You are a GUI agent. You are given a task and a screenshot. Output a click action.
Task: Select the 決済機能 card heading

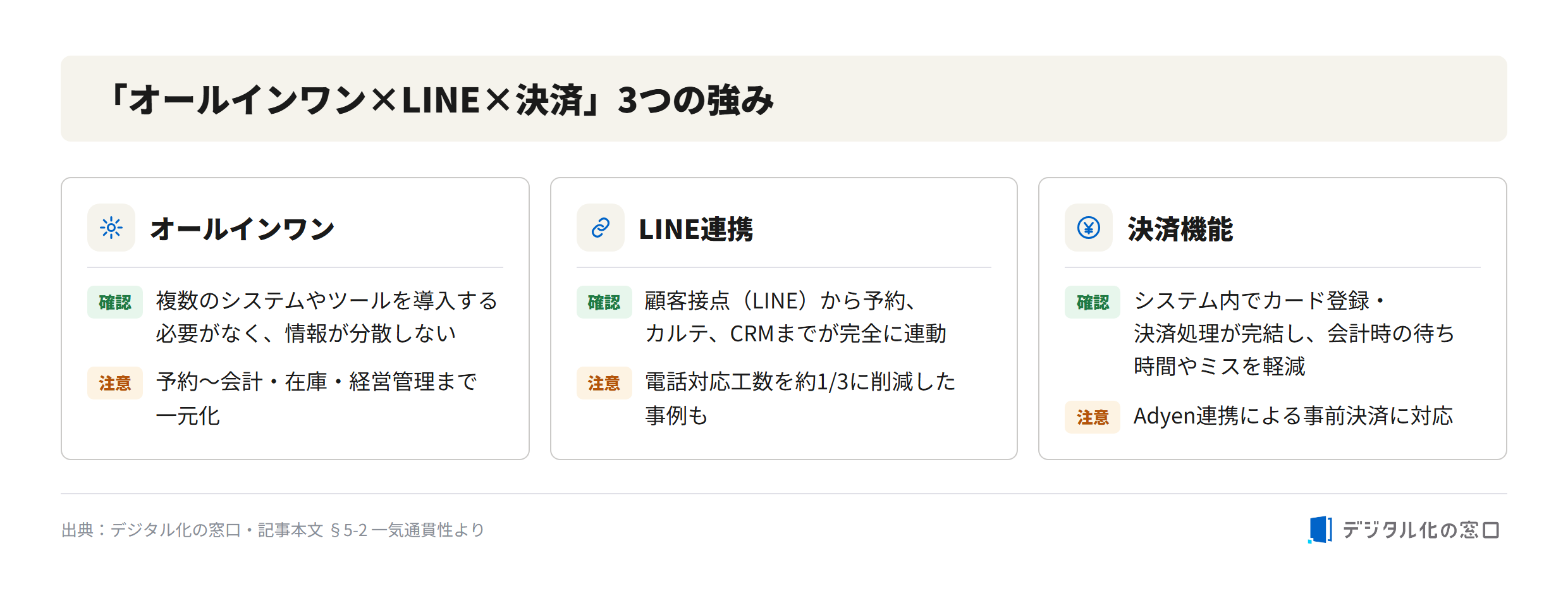pos(1180,229)
